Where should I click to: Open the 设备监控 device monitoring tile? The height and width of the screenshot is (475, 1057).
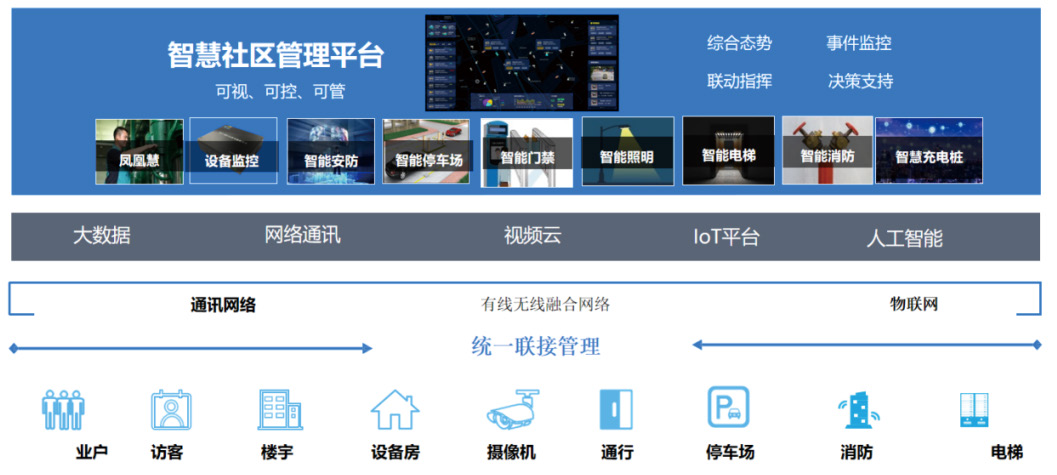[x=232, y=152]
